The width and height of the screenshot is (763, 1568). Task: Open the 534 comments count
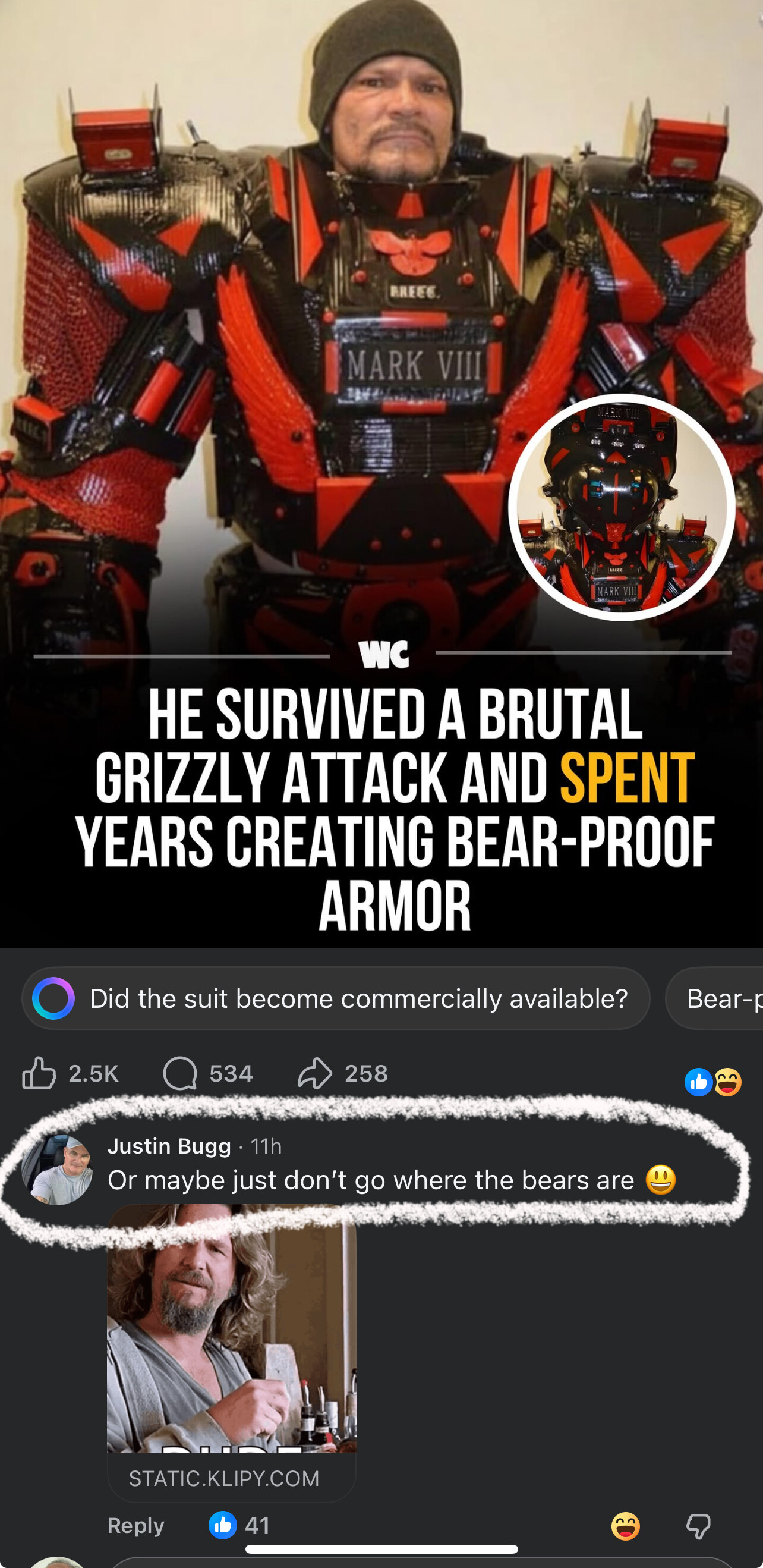tap(231, 1073)
